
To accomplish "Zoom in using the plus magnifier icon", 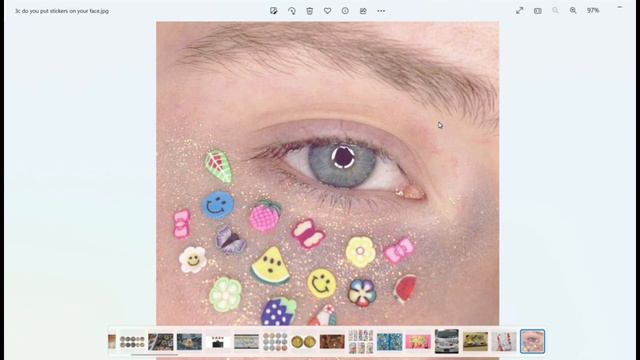I will click(x=573, y=11).
